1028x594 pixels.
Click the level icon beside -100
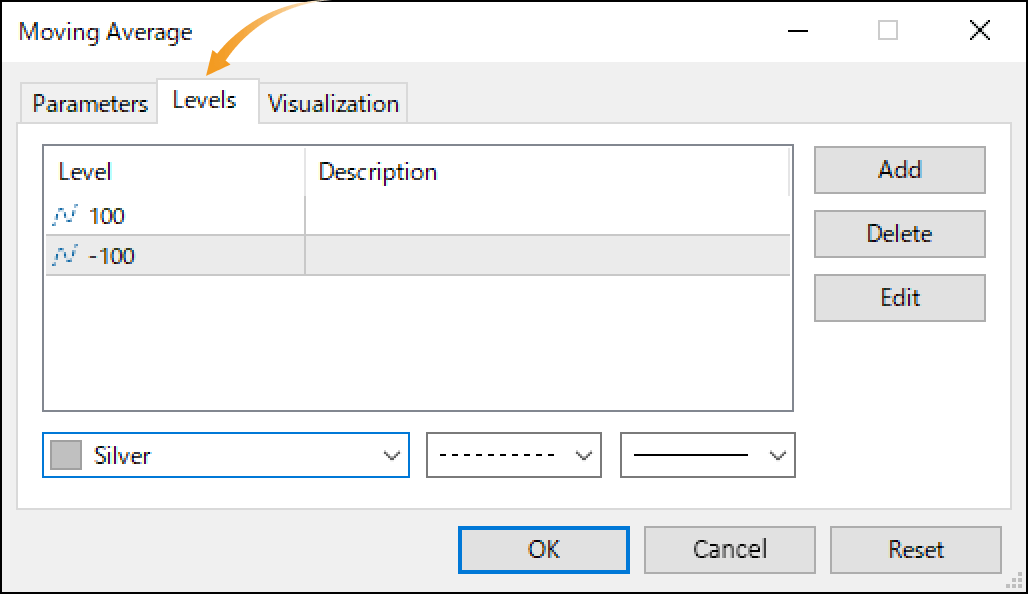tap(65, 255)
